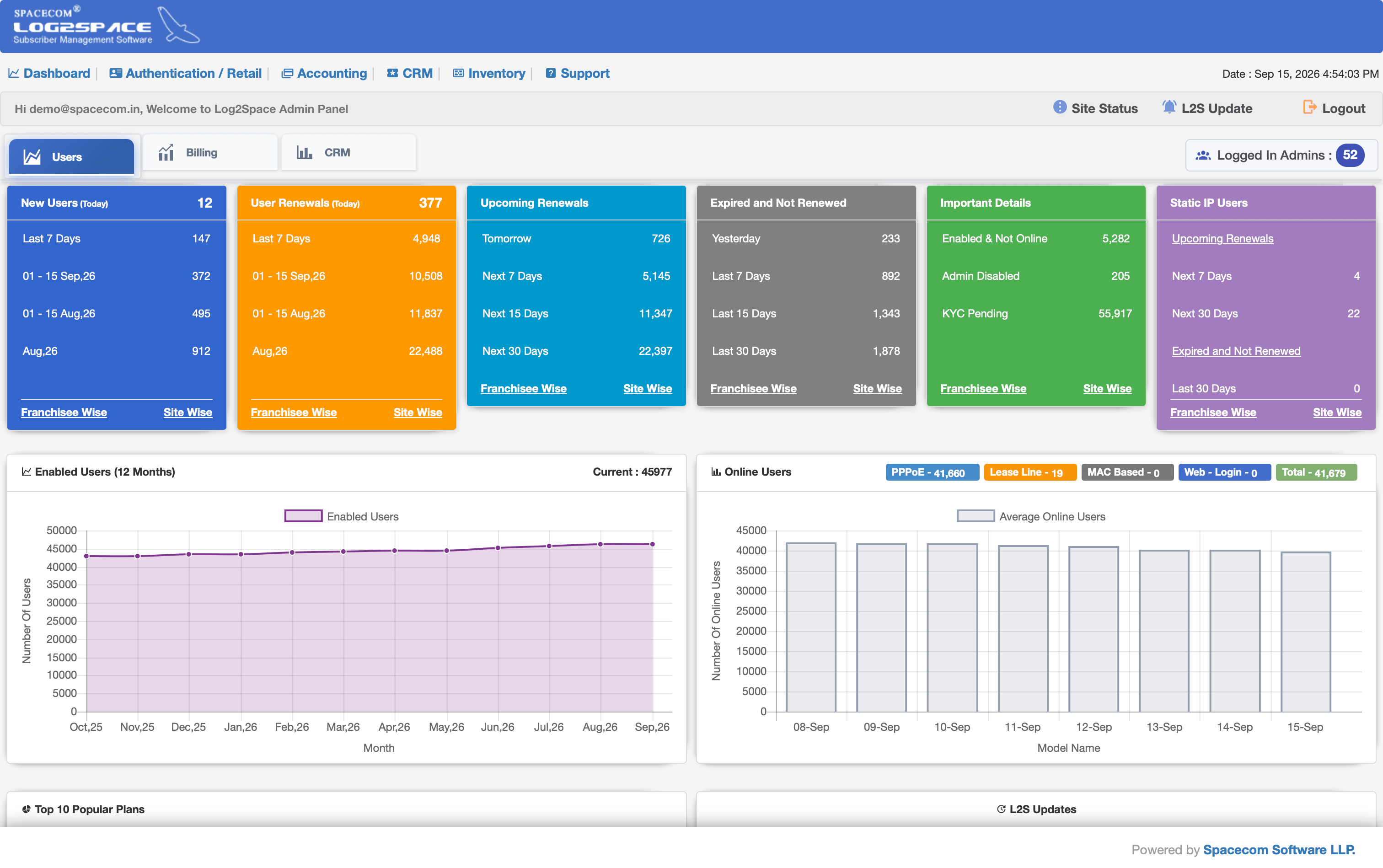Click the Inventory menu icon
The height and width of the screenshot is (868, 1383).
[x=458, y=73]
